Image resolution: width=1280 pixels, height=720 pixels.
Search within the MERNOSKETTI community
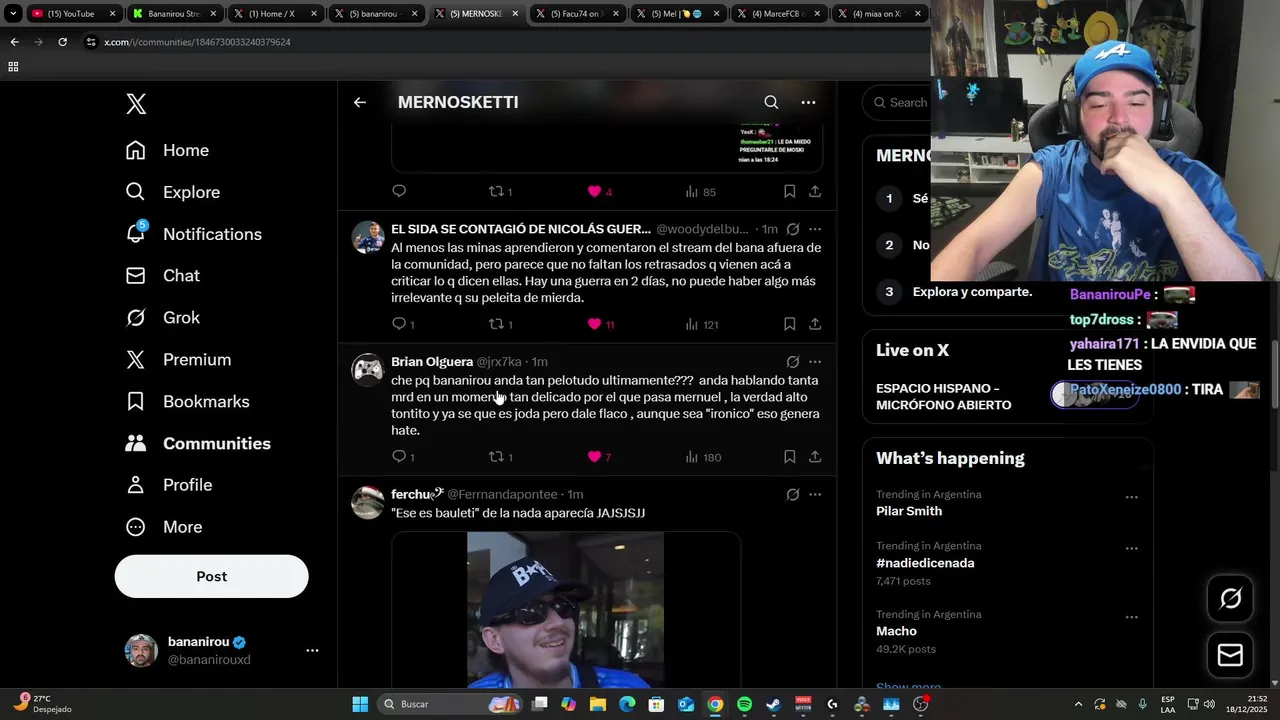771,102
